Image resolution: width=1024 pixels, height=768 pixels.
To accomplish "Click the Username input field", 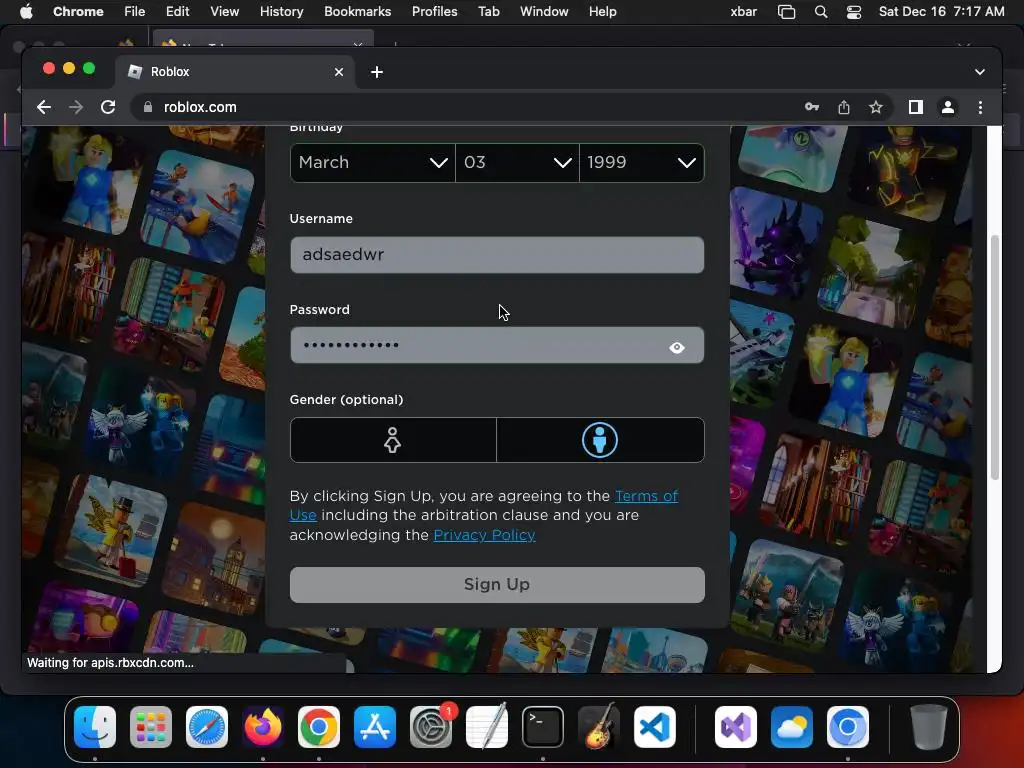I will pyautogui.click(x=497, y=255).
